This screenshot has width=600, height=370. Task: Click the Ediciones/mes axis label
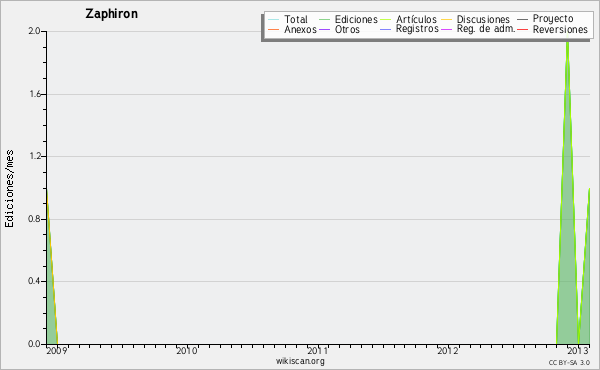pos(9,189)
